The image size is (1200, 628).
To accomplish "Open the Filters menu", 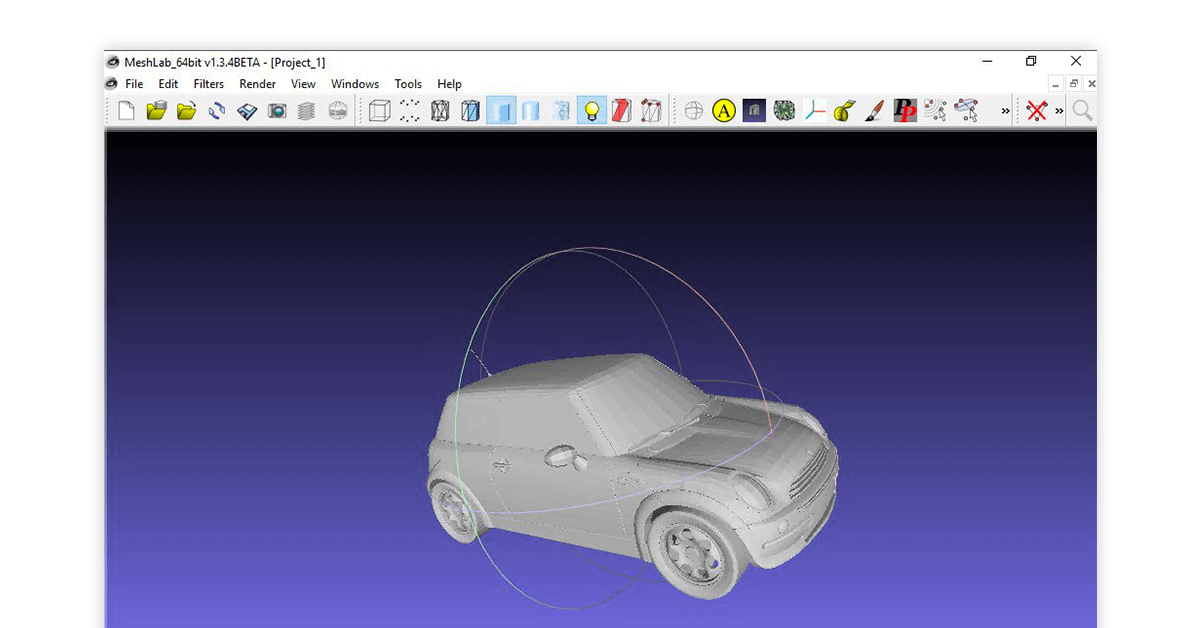I will pos(209,84).
